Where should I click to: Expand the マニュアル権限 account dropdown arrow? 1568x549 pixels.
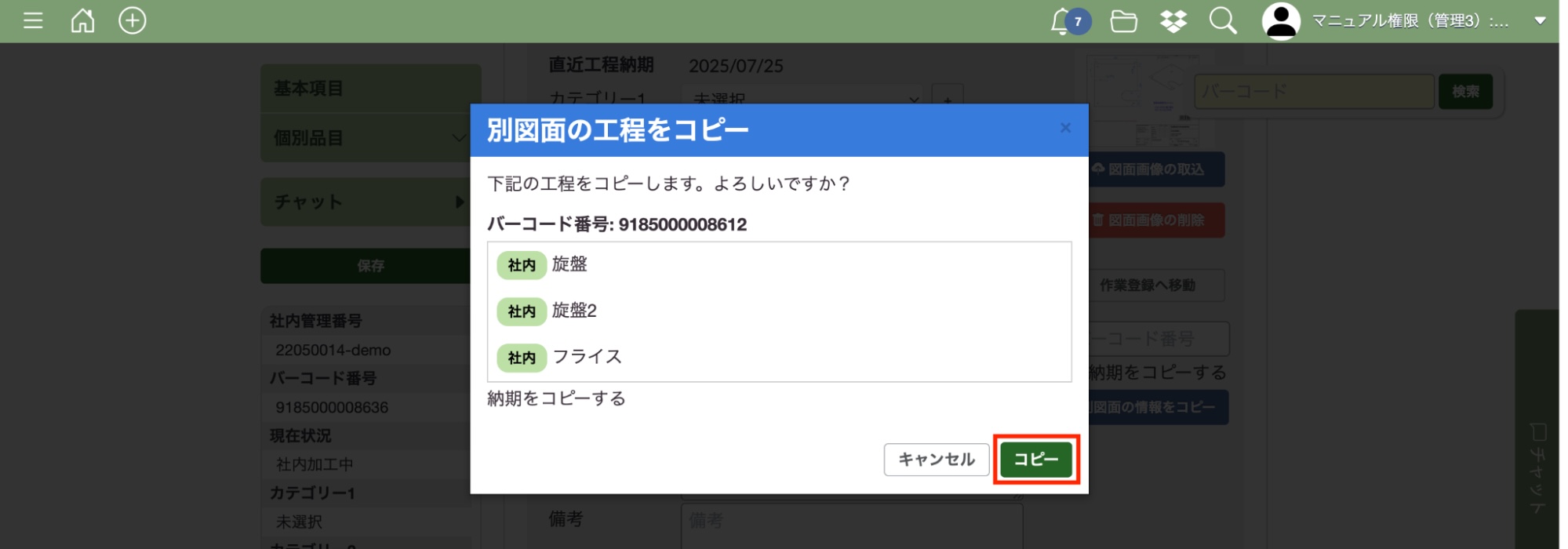(x=1540, y=21)
